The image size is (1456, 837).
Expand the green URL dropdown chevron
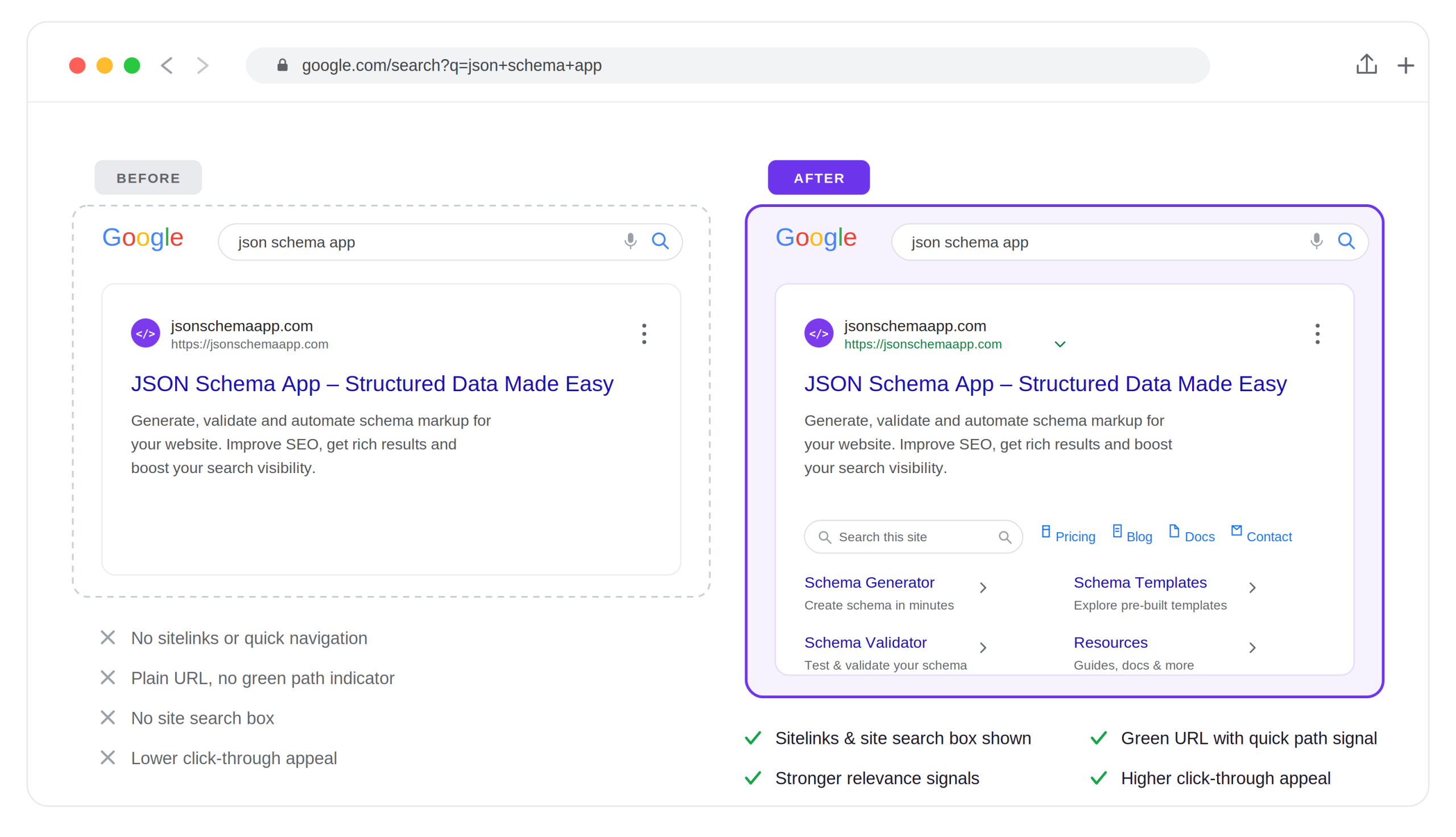1060,345
